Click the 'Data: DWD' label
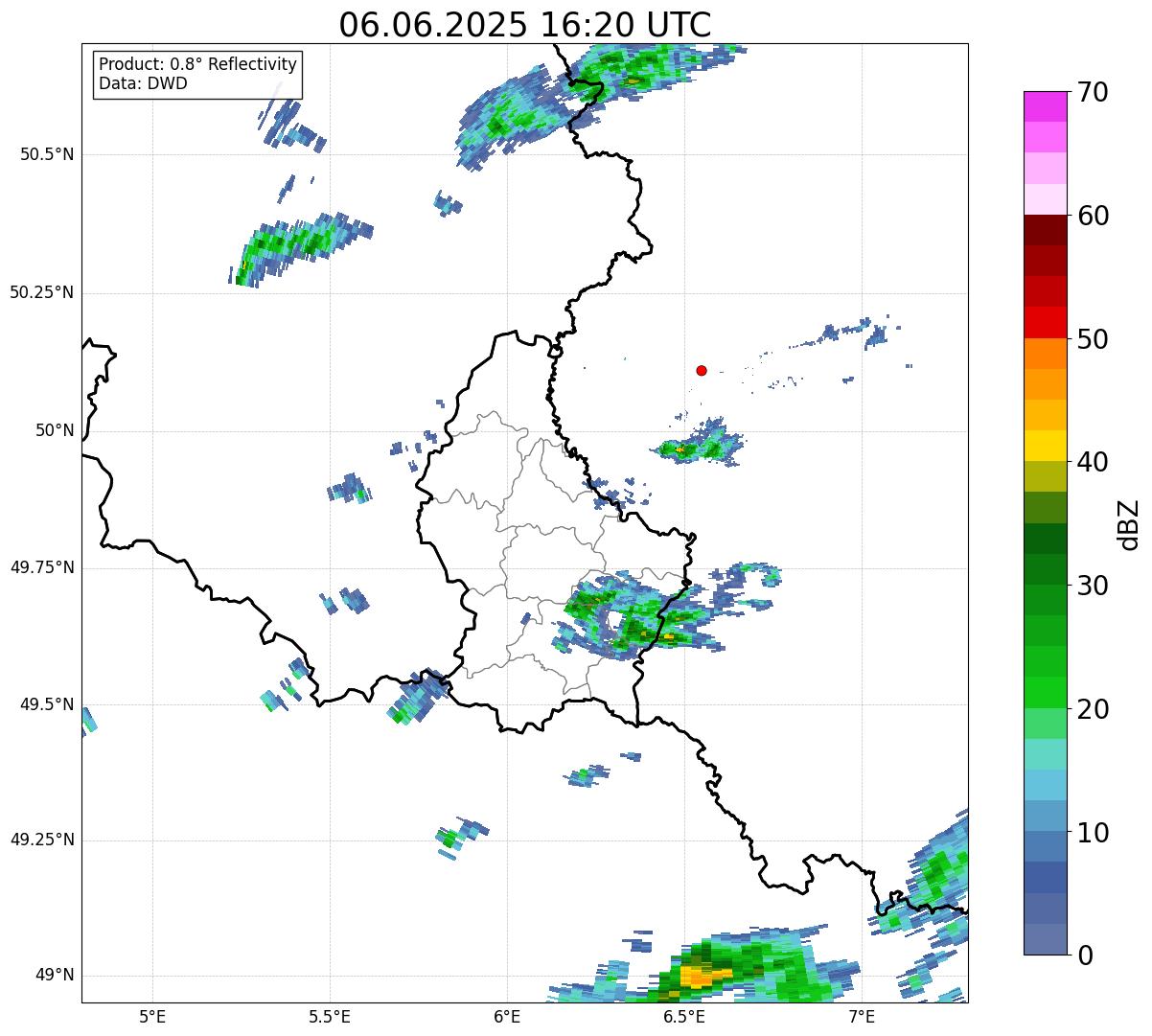Screen dimensions: 1152x1036 tap(143, 83)
